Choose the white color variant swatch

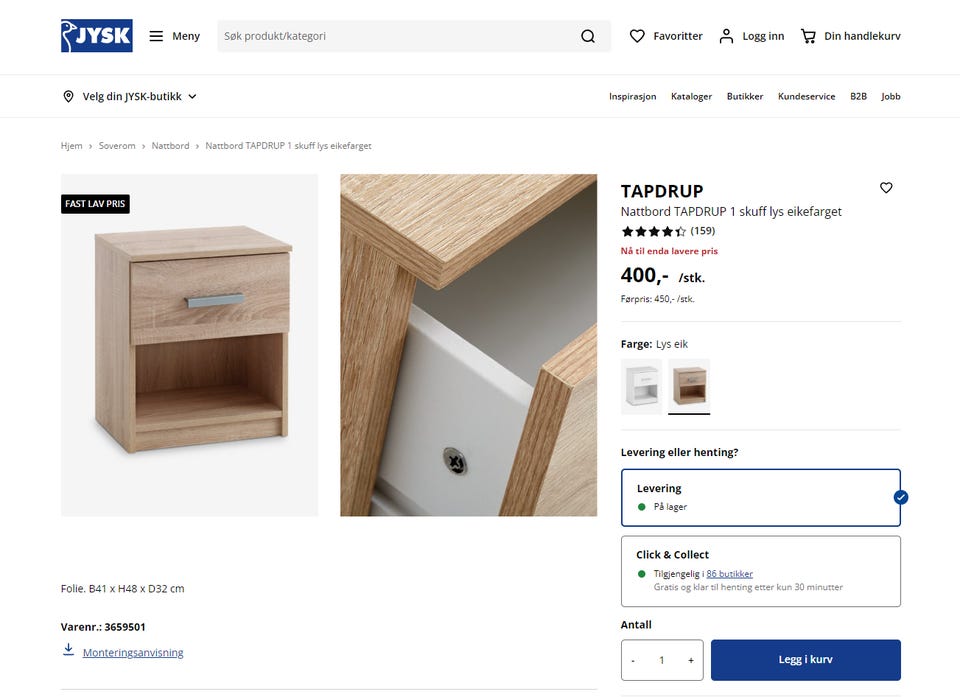pos(641,386)
